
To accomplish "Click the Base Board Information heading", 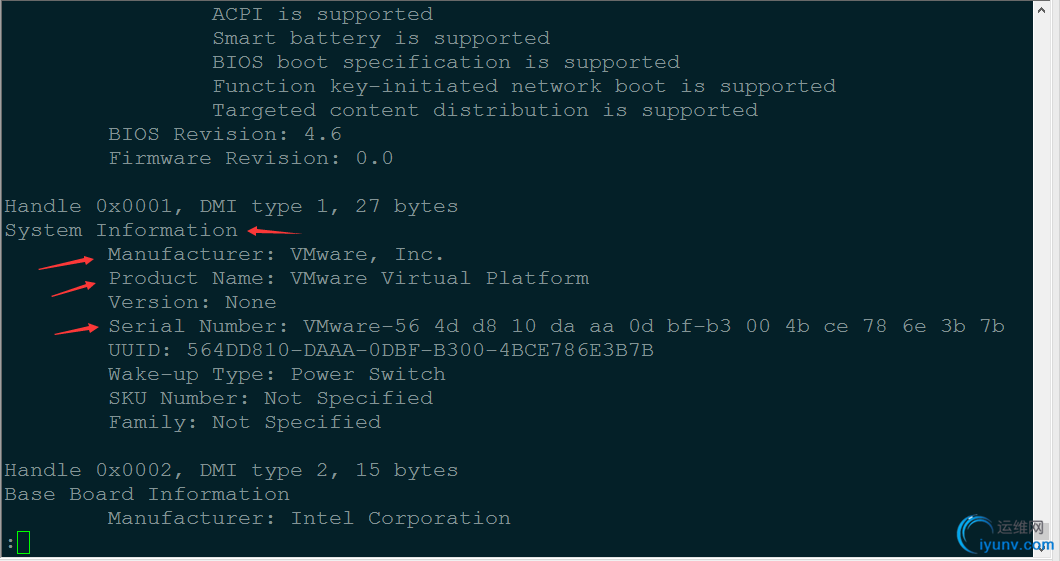I will coord(147,494).
